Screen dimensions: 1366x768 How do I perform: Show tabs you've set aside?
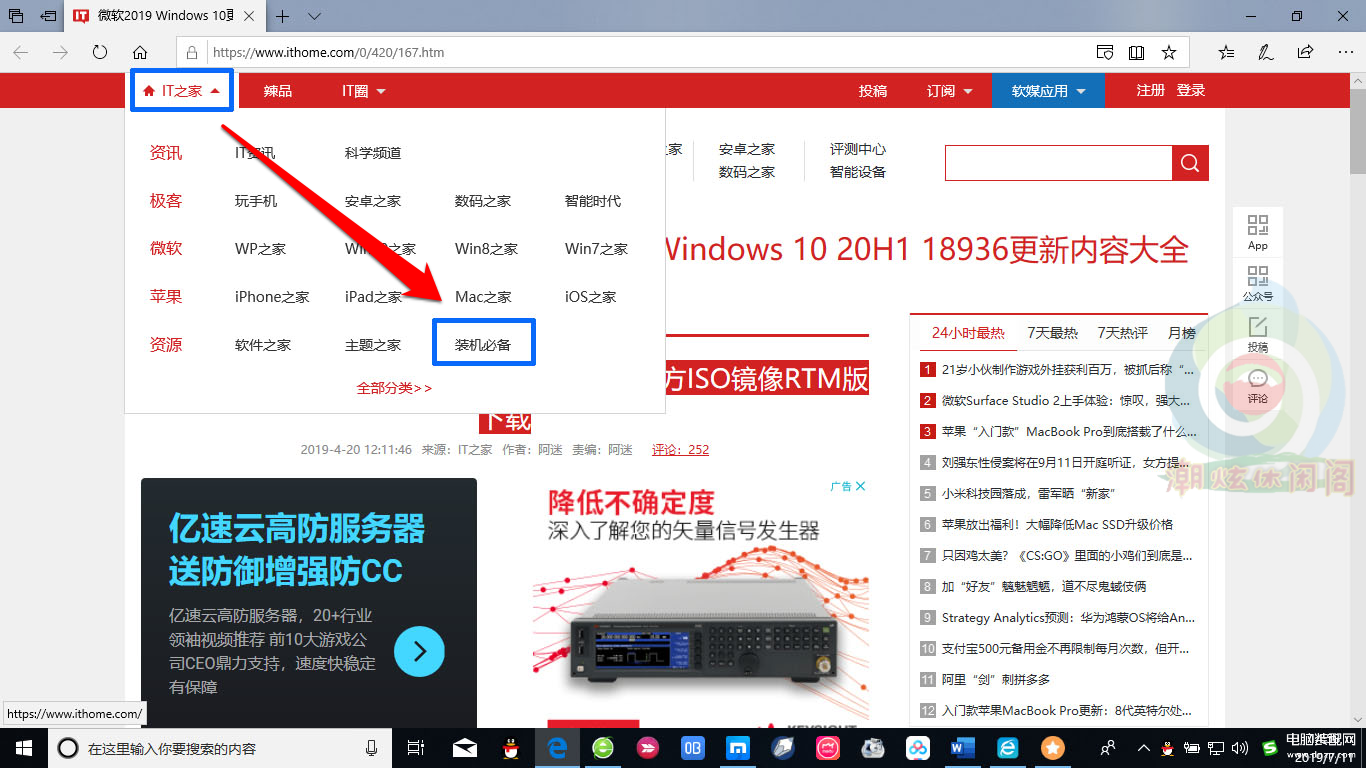(x=16, y=16)
